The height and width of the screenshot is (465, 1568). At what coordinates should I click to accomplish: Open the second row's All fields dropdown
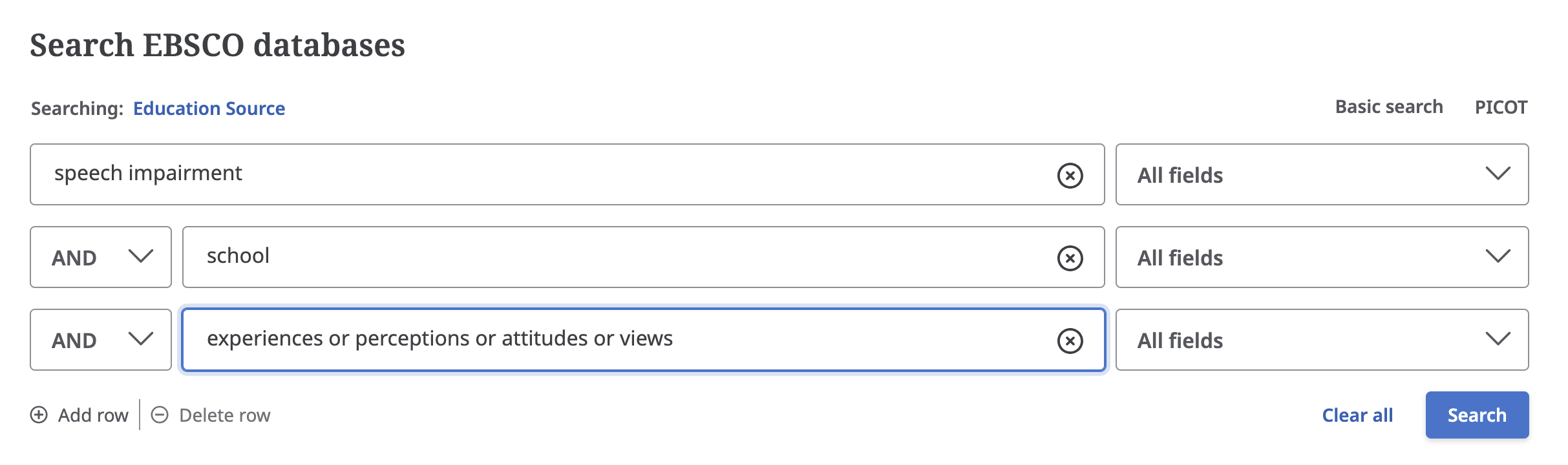[1322, 257]
